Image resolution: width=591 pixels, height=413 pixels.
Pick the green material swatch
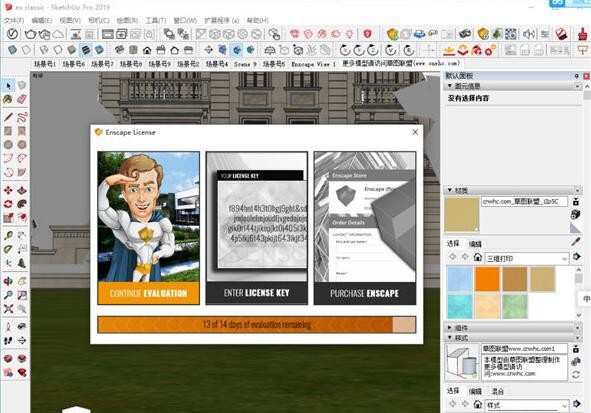pyautogui.click(x=515, y=307)
